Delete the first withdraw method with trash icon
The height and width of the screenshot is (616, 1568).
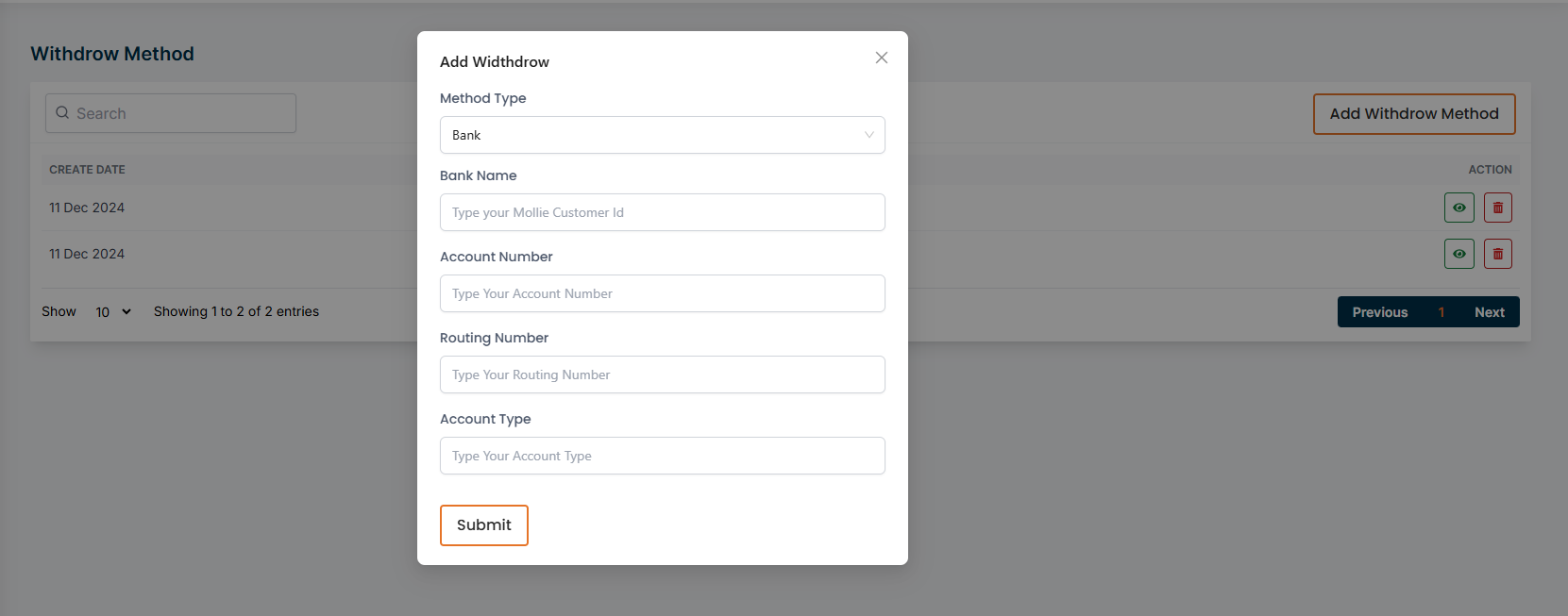tap(1497, 208)
